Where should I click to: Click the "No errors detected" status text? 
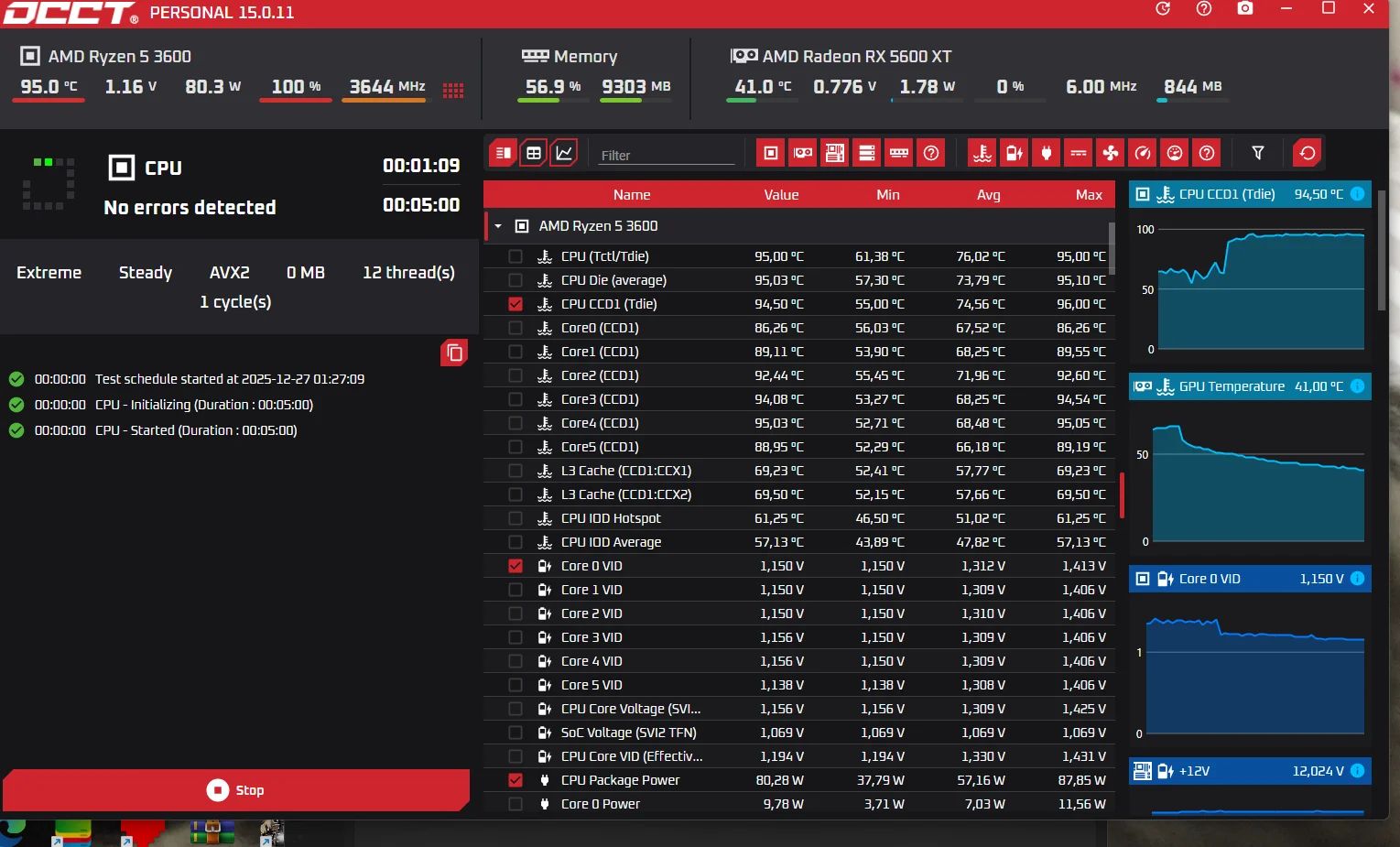pyautogui.click(x=190, y=208)
